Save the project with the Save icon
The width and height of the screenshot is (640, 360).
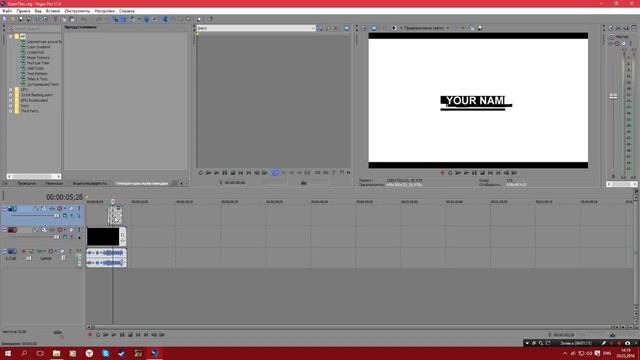[x=21, y=19]
